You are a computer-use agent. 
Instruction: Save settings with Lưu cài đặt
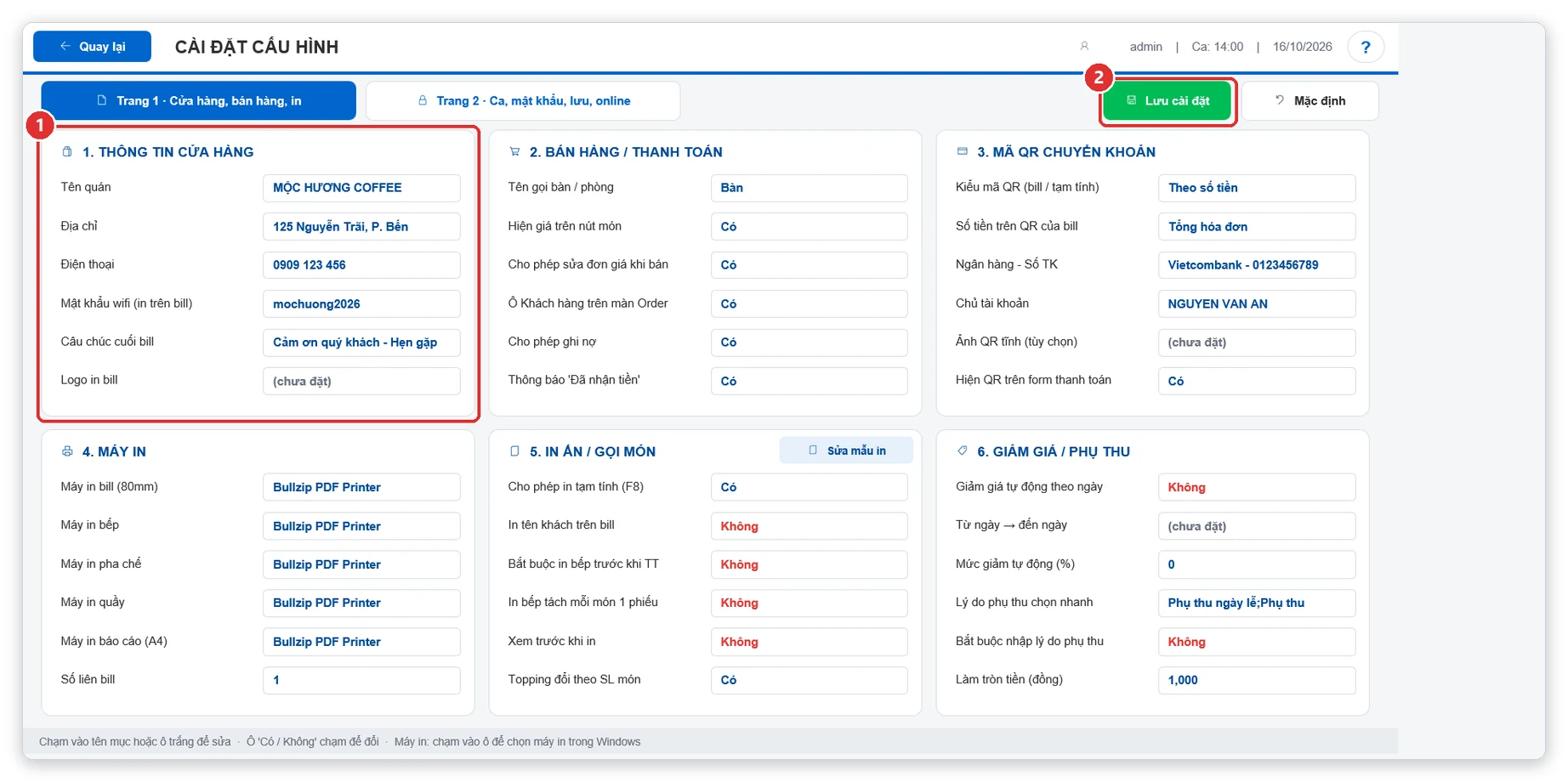click(1167, 101)
